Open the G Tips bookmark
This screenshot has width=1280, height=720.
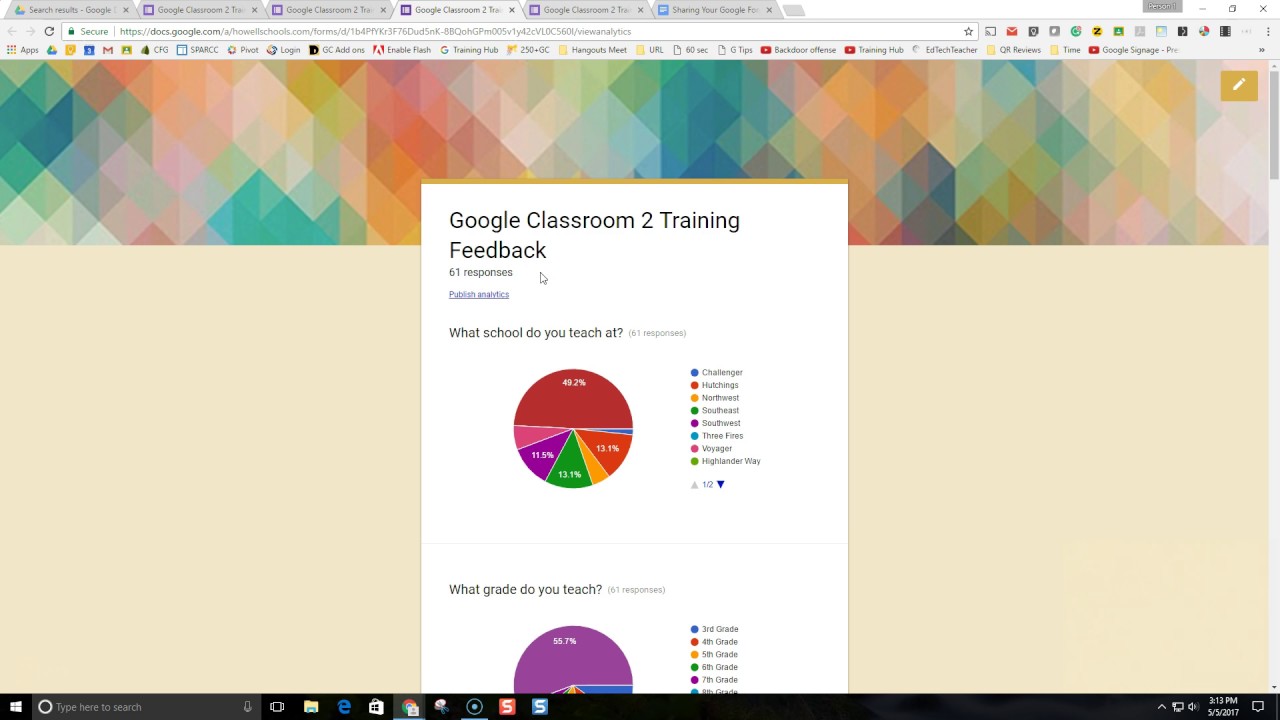tap(735, 50)
